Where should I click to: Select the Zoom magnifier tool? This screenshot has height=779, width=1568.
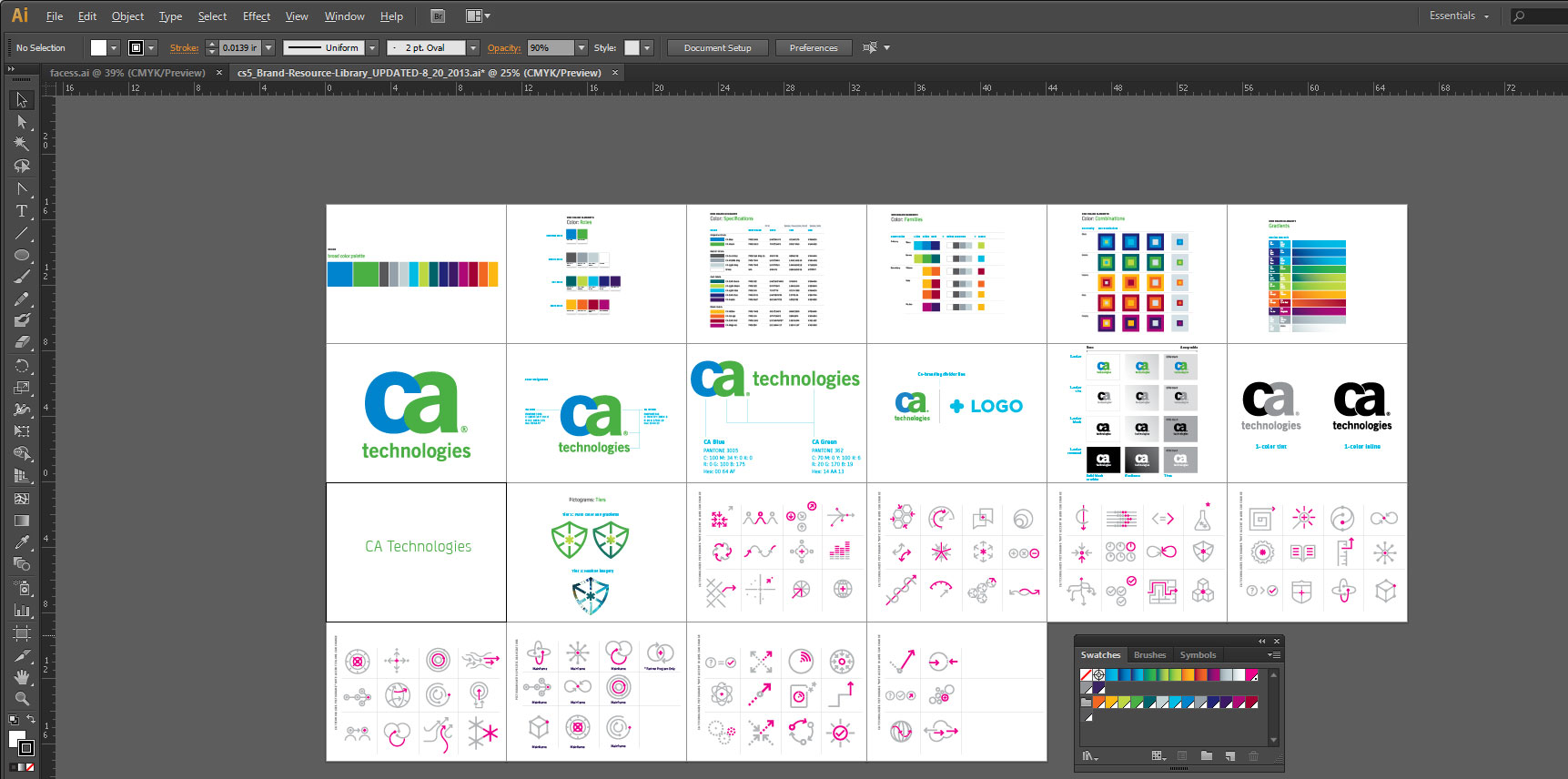(x=22, y=699)
